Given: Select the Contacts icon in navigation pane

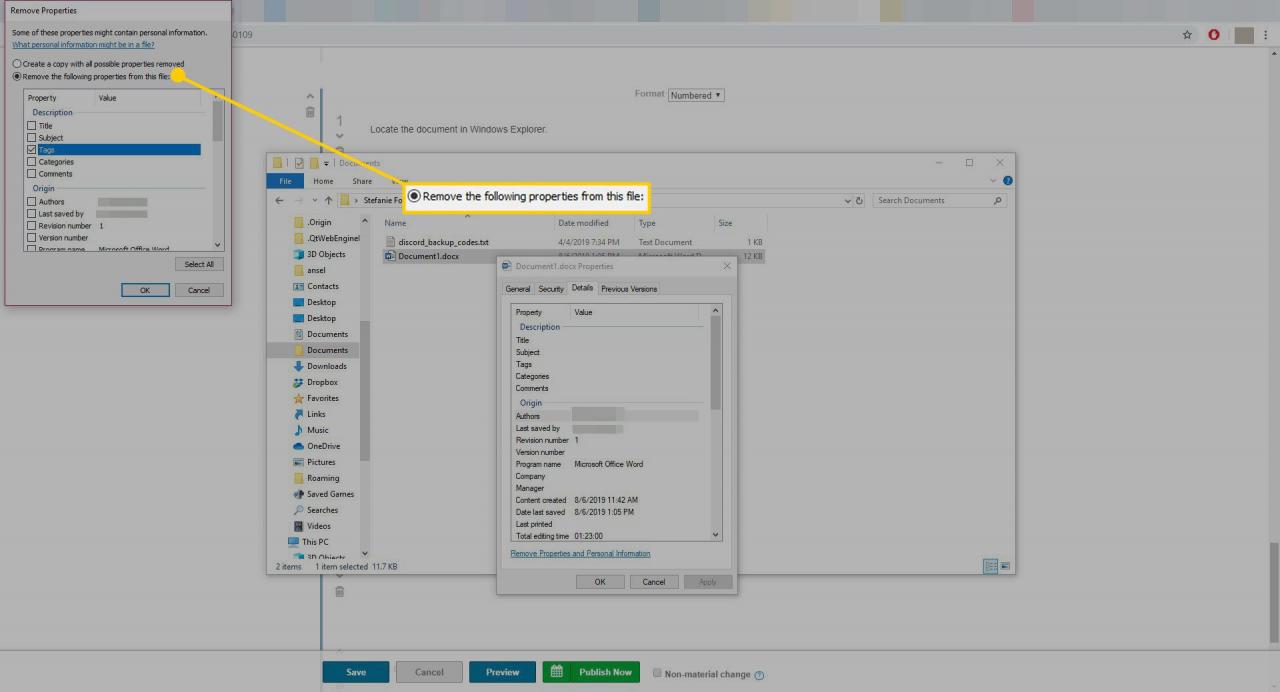Looking at the screenshot, I should click(298, 286).
